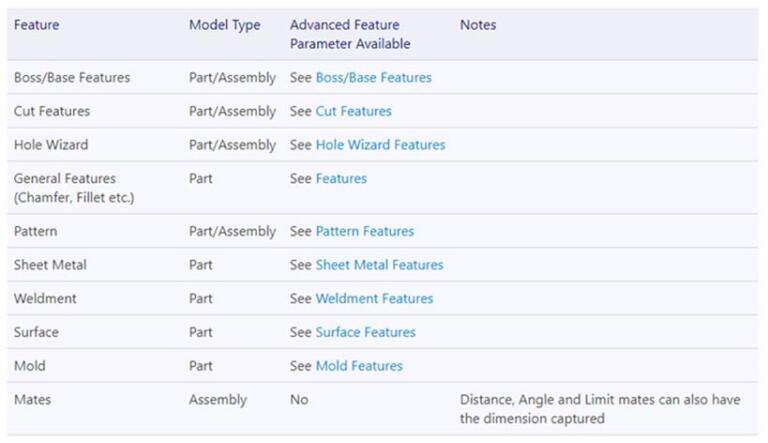Select the Notes column header
Image resolution: width=768 pixels, height=443 pixels.
point(477,25)
